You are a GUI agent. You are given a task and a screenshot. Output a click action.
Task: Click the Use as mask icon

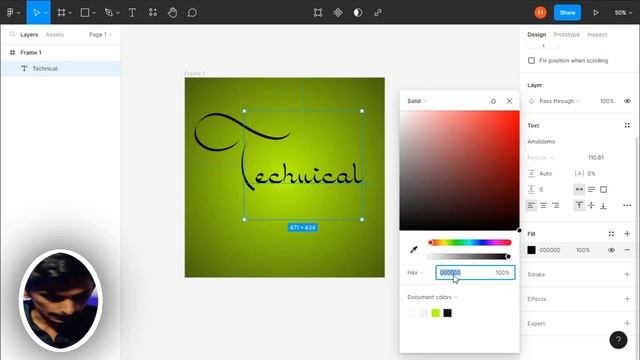358,13
